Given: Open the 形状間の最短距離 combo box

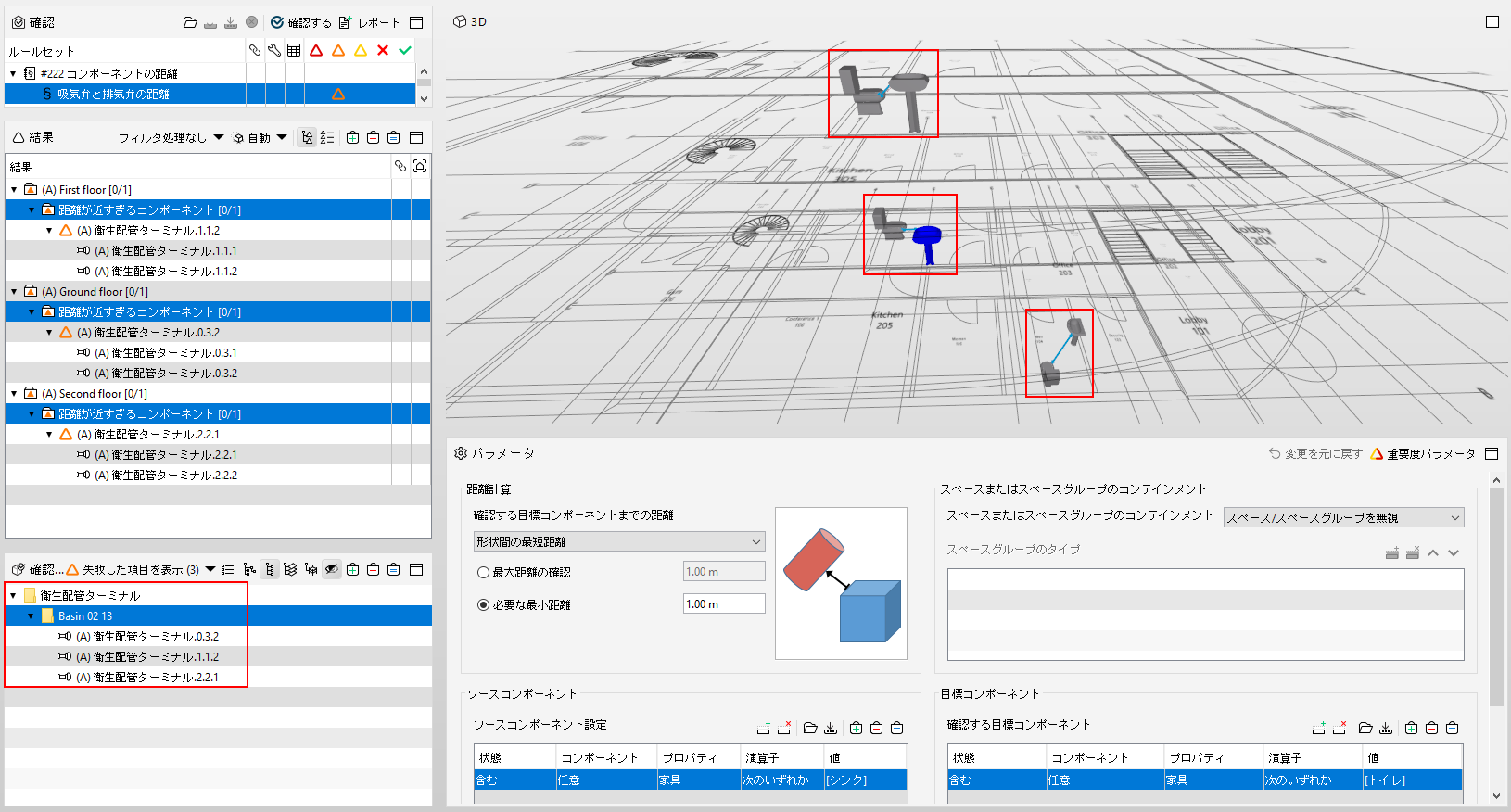Looking at the screenshot, I should click(x=619, y=541).
